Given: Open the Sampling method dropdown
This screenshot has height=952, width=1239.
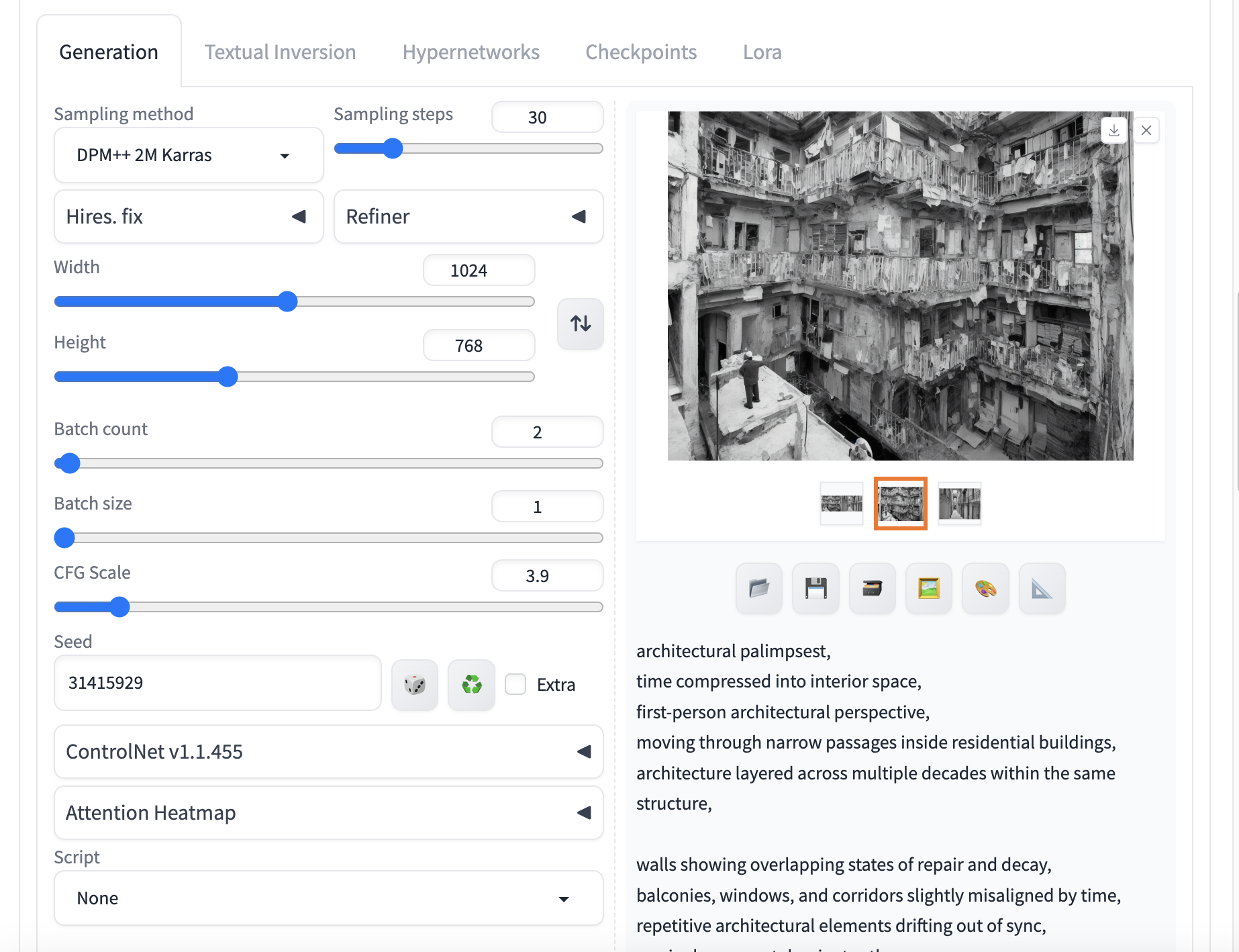Looking at the screenshot, I should point(189,155).
